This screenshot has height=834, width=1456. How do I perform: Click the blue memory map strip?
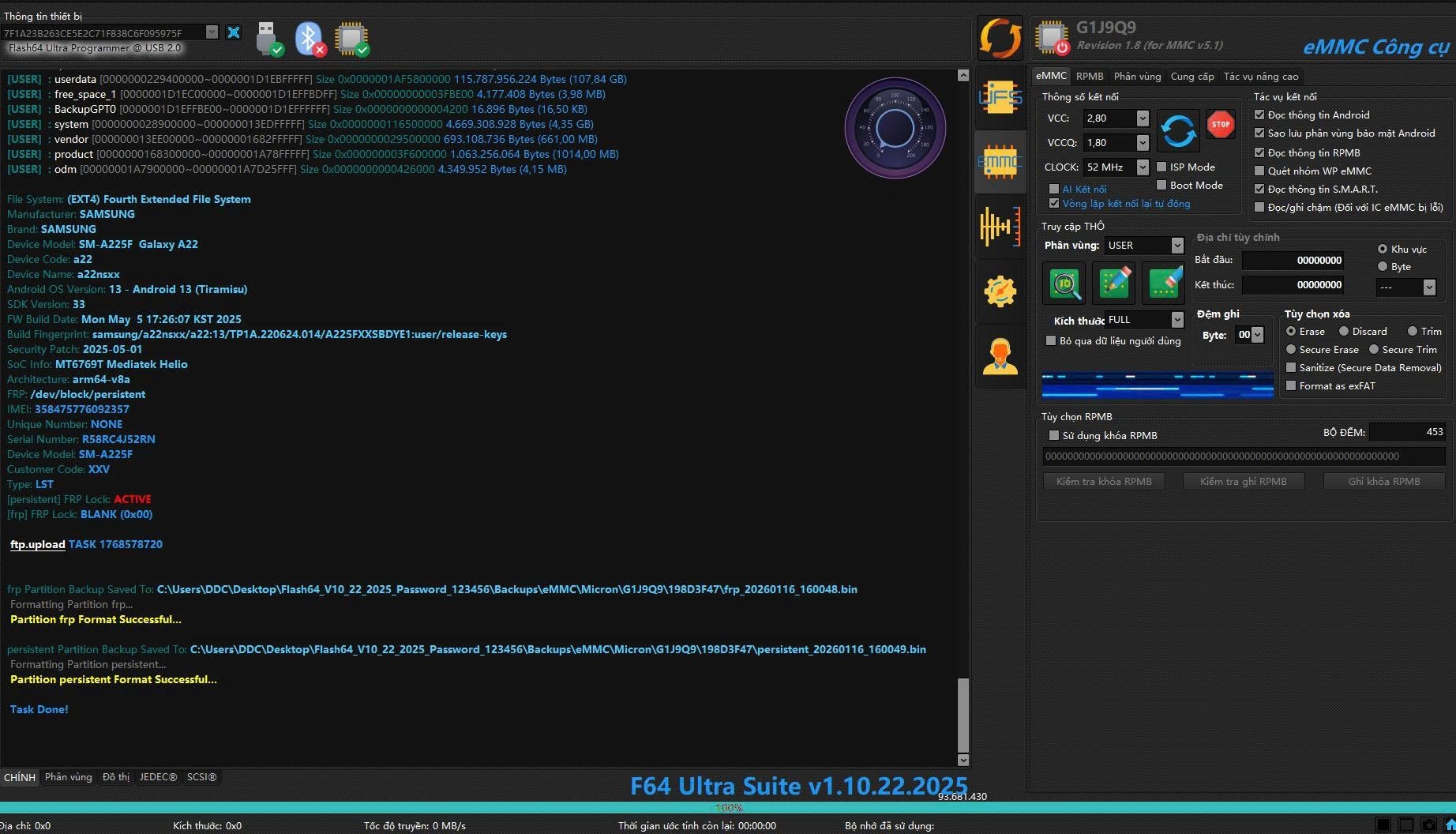pos(1157,385)
